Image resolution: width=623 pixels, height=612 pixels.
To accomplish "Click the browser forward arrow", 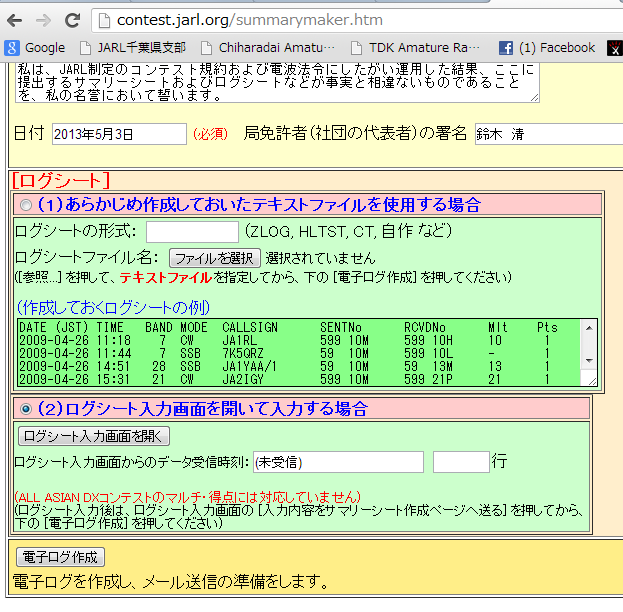I will (43, 20).
